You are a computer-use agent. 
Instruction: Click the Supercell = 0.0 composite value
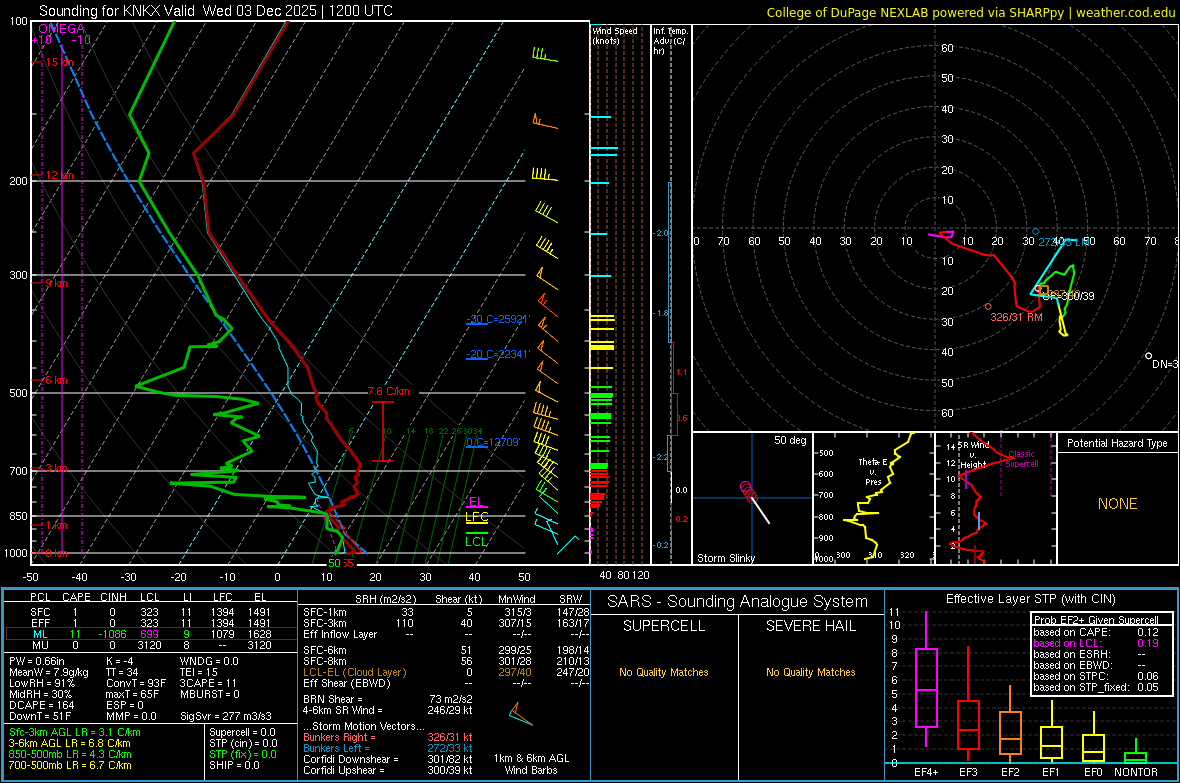(x=242, y=733)
